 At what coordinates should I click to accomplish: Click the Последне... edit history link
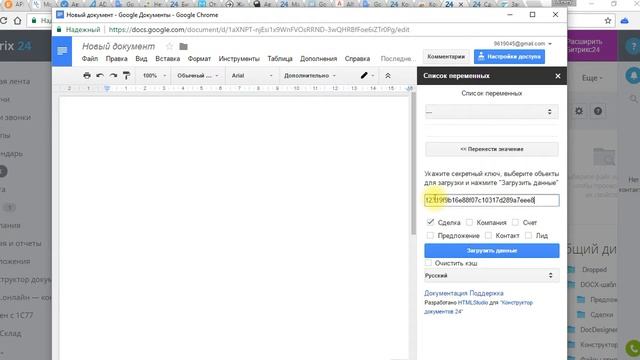(398, 59)
